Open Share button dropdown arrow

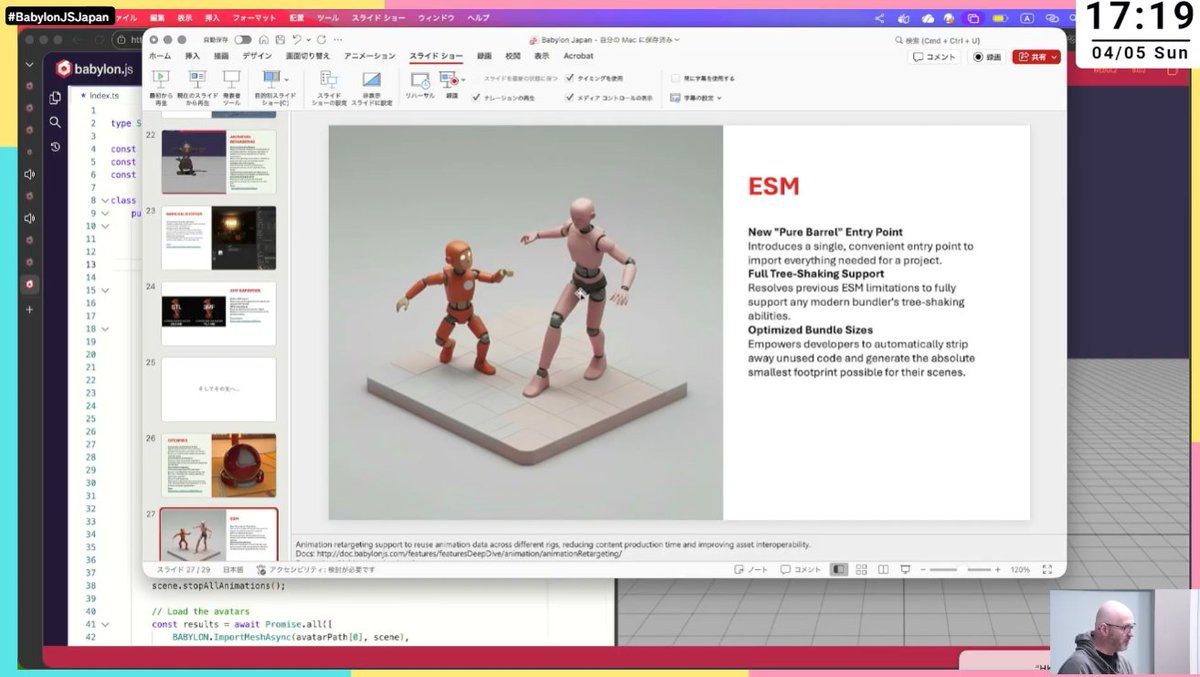[x=1056, y=57]
